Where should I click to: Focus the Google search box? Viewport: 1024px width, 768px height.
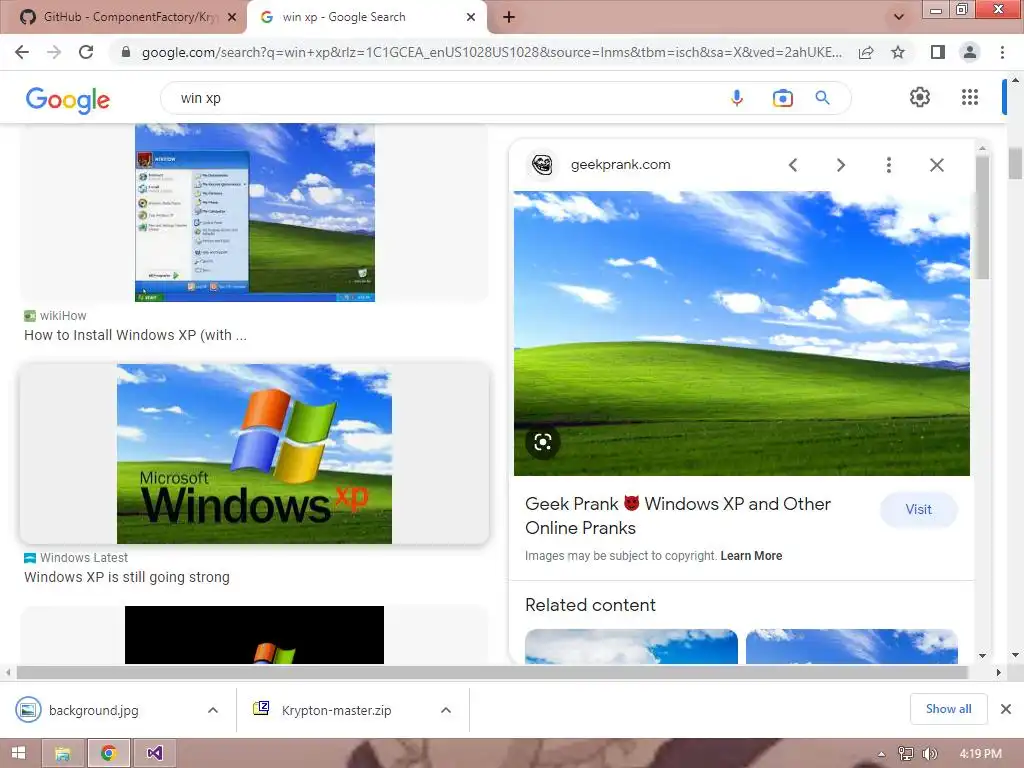(x=444, y=98)
